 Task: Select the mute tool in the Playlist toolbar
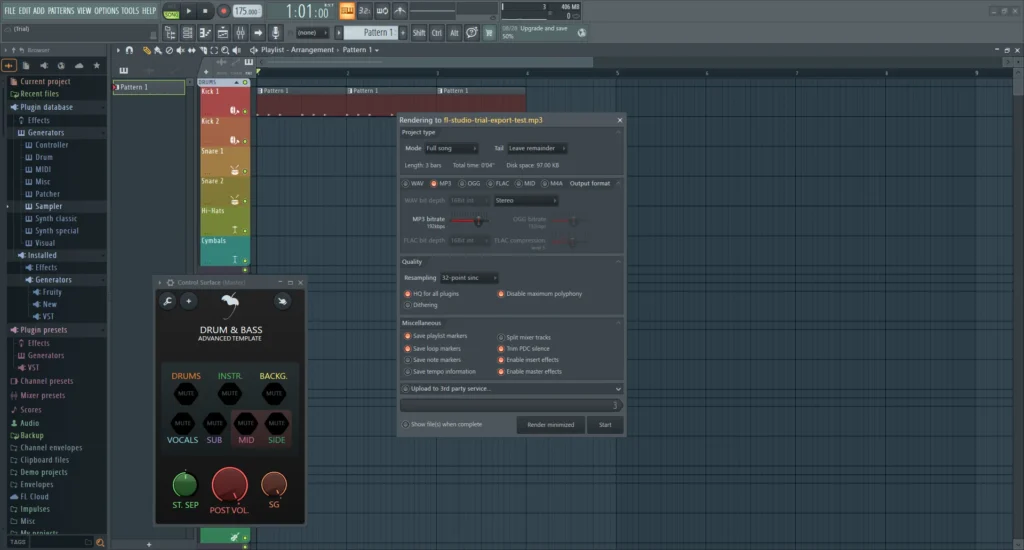pyautogui.click(x=180, y=50)
